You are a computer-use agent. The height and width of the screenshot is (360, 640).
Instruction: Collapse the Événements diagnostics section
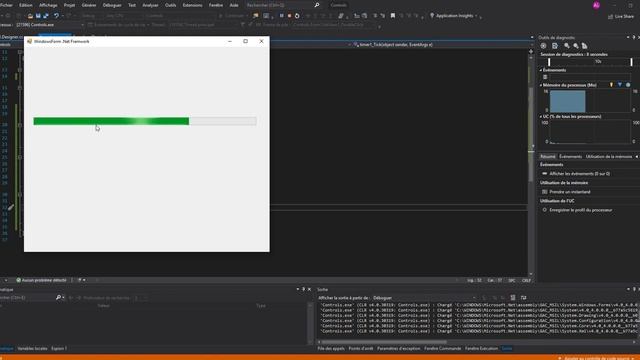point(541,70)
